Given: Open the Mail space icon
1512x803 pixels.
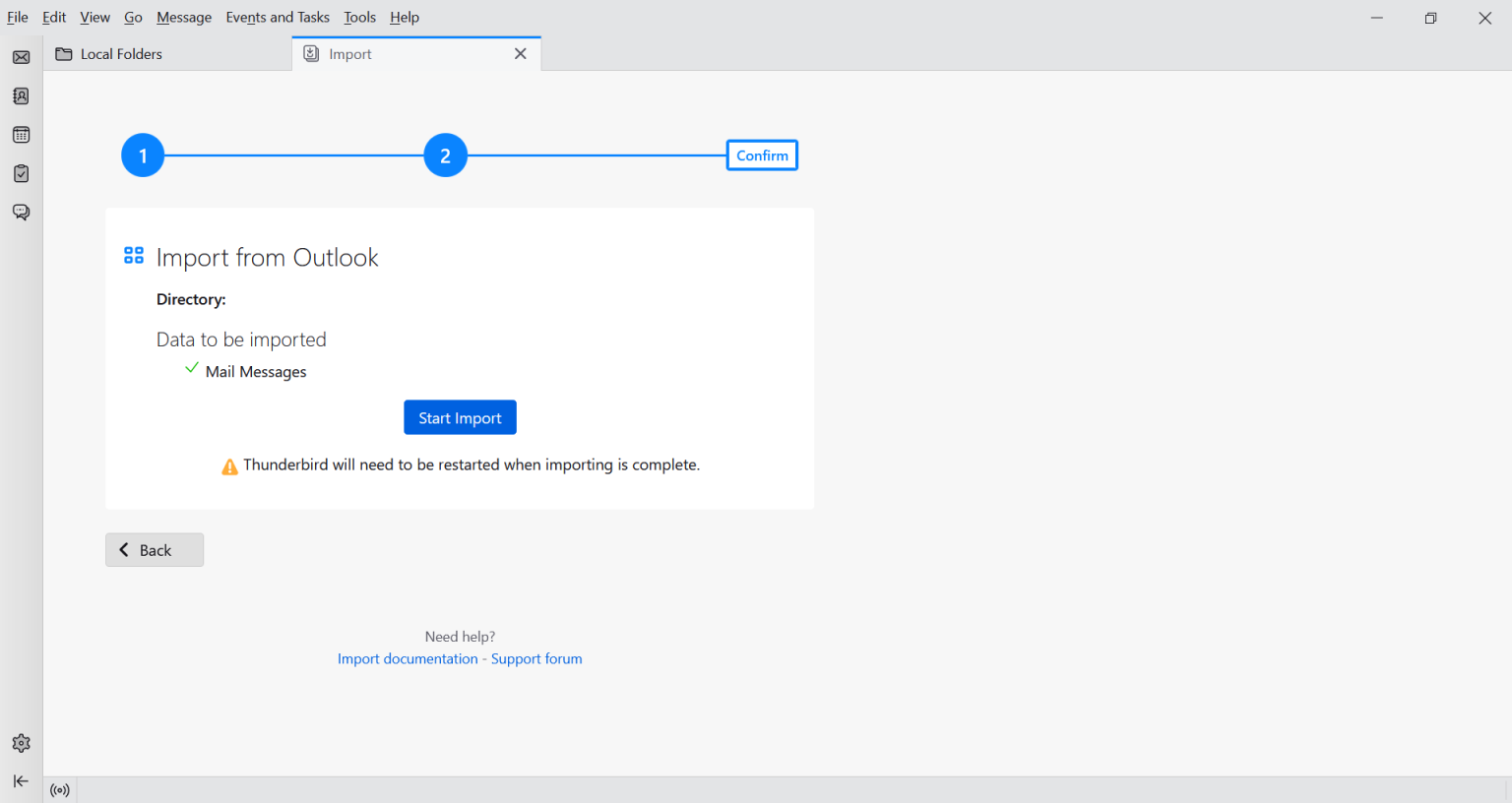Looking at the screenshot, I should pyautogui.click(x=21, y=57).
